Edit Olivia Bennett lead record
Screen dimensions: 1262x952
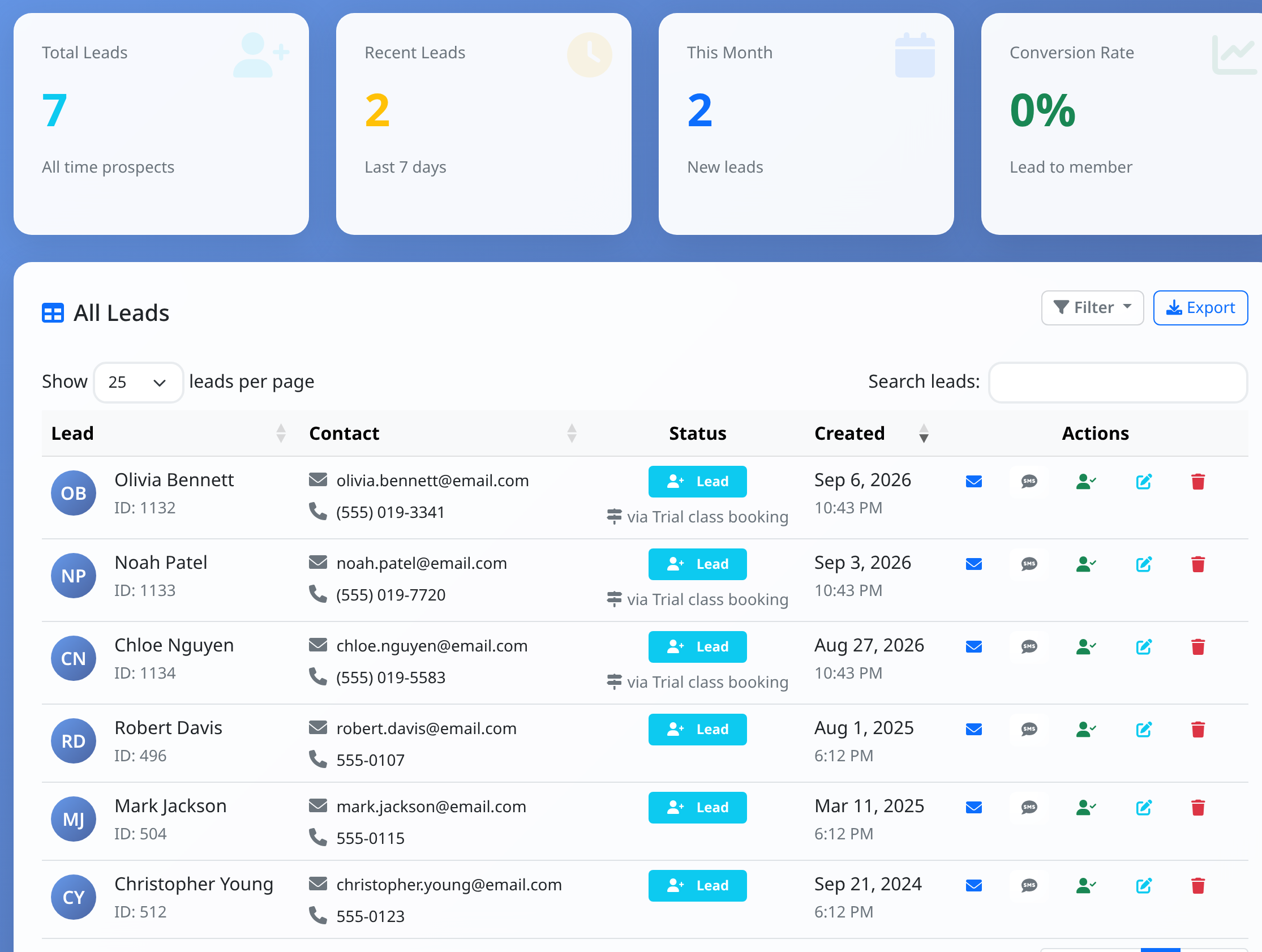[x=1144, y=482]
